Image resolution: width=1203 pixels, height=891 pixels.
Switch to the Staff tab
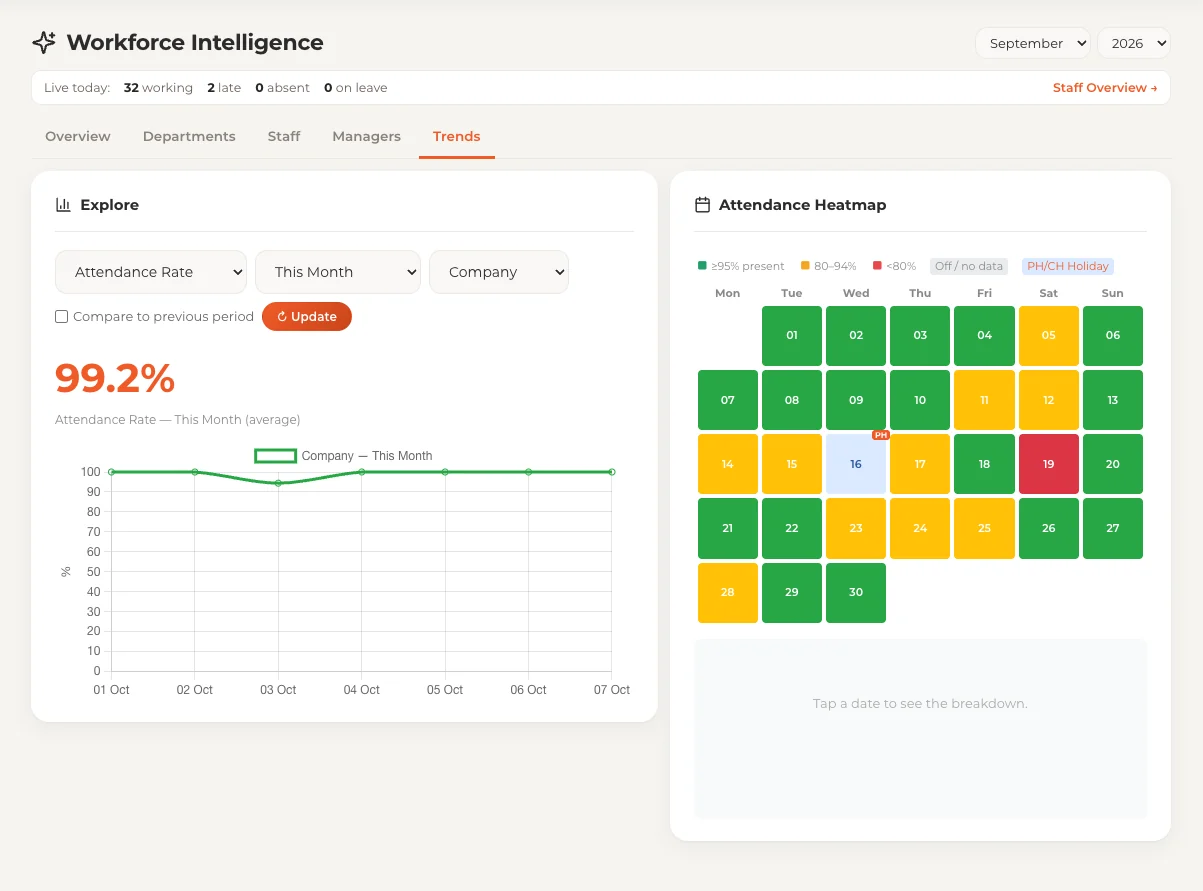(x=284, y=137)
